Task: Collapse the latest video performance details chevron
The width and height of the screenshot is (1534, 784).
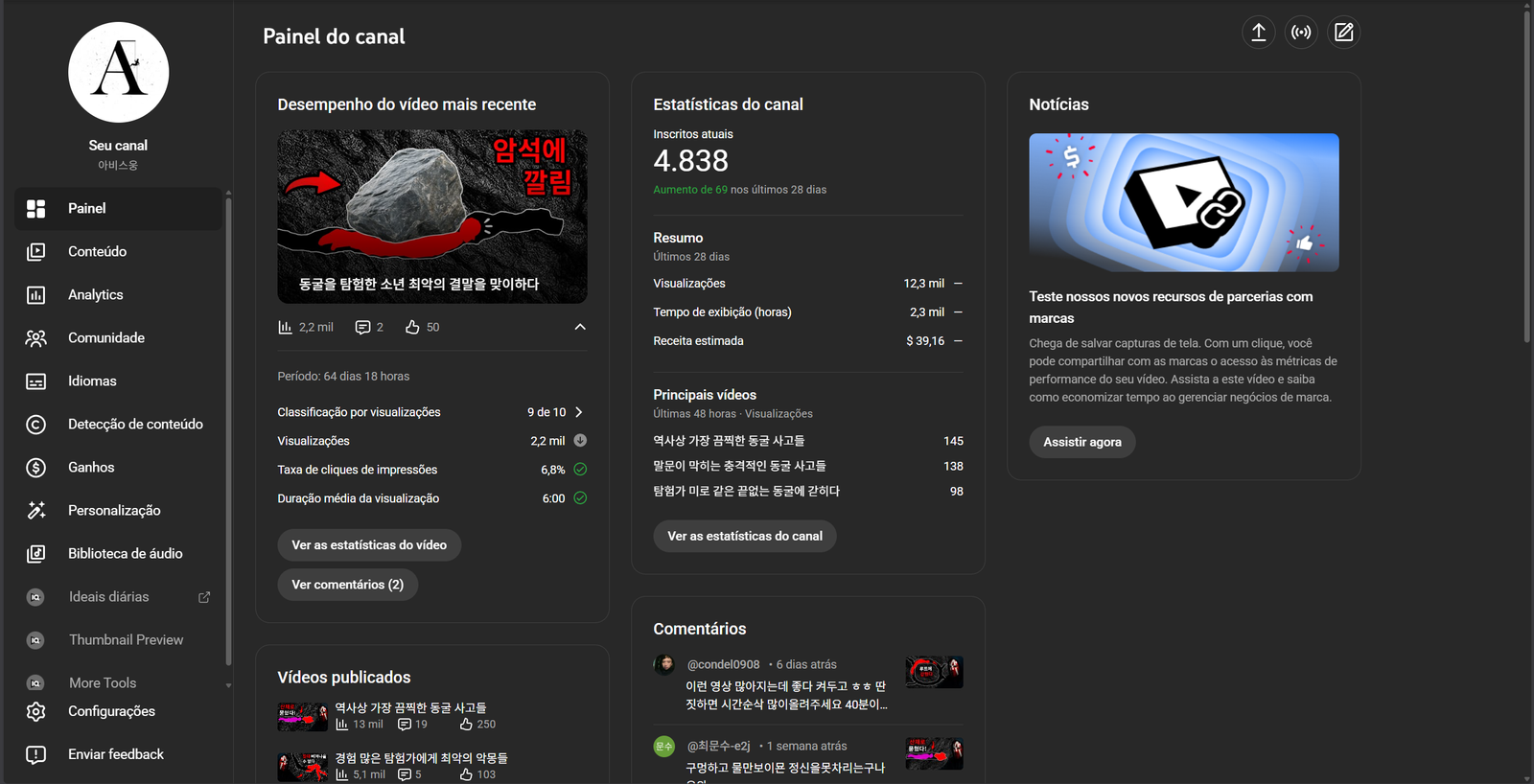Action: pos(580,327)
